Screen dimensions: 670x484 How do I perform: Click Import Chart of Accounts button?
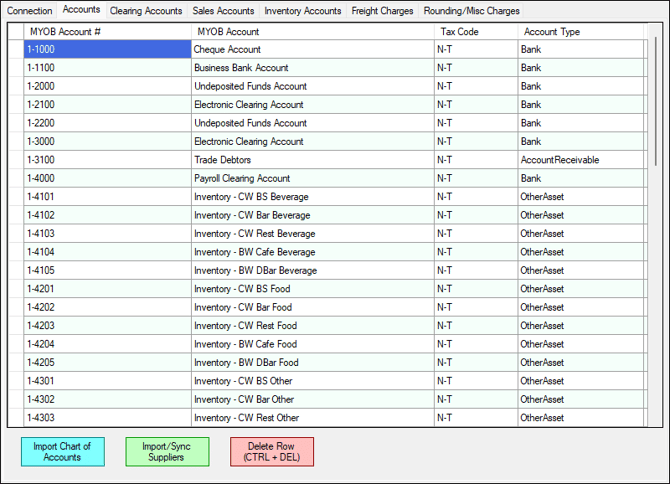pos(63,452)
